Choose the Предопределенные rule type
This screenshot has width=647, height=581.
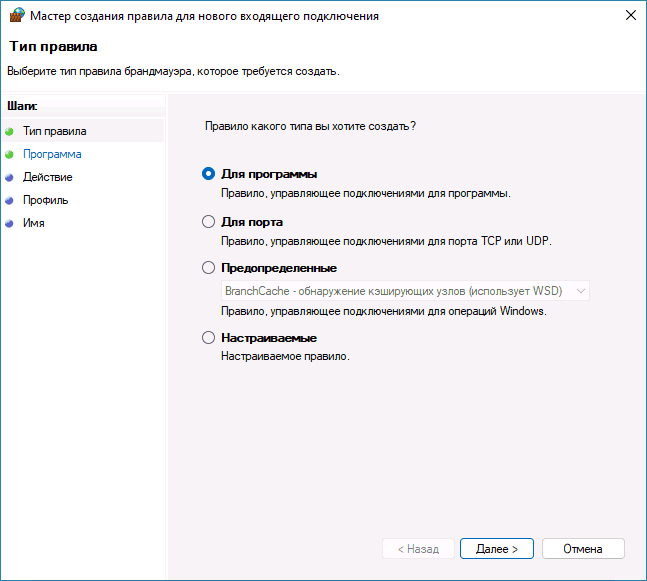pyautogui.click(x=209, y=268)
